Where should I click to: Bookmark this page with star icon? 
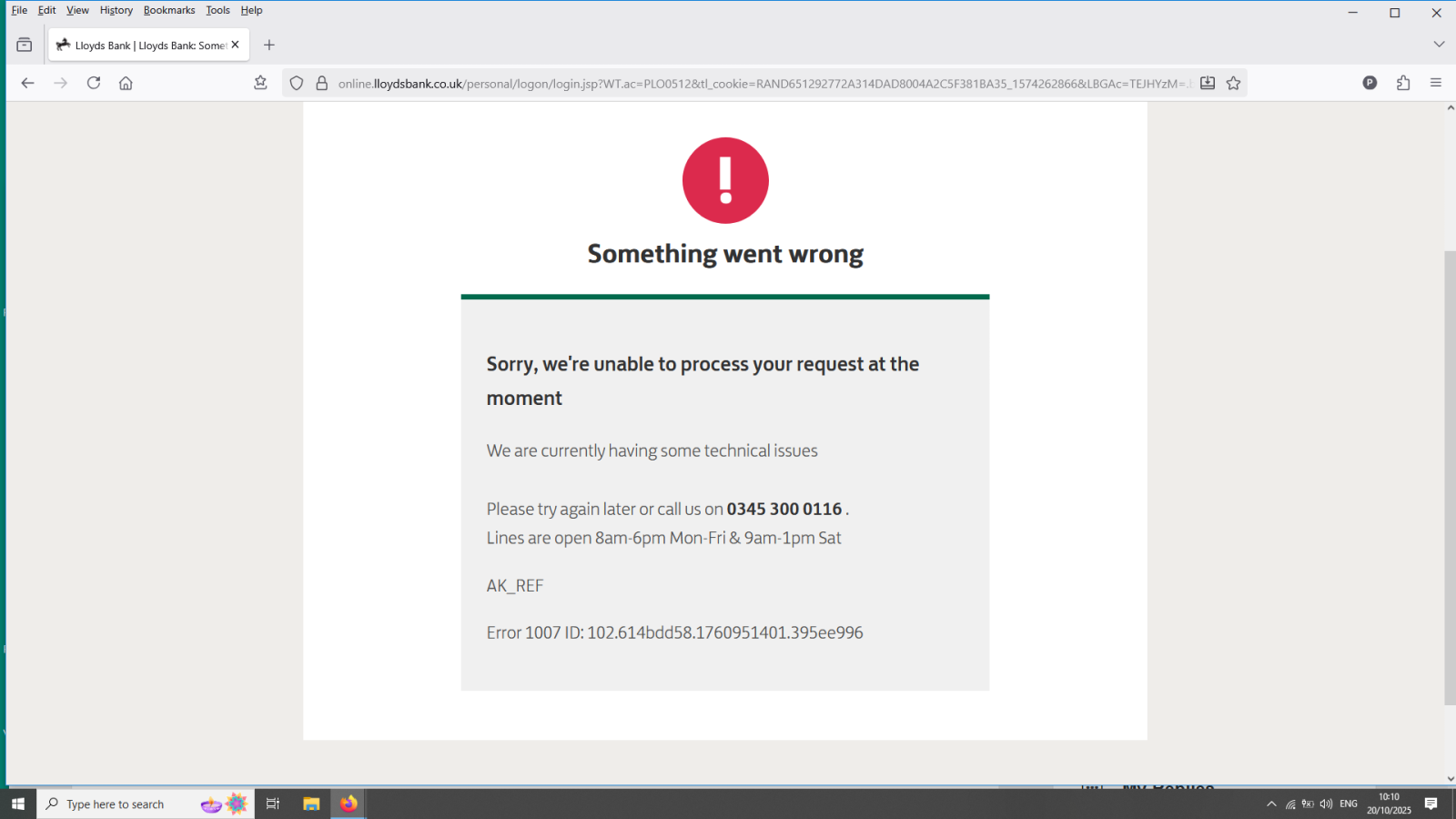pyautogui.click(x=1233, y=83)
